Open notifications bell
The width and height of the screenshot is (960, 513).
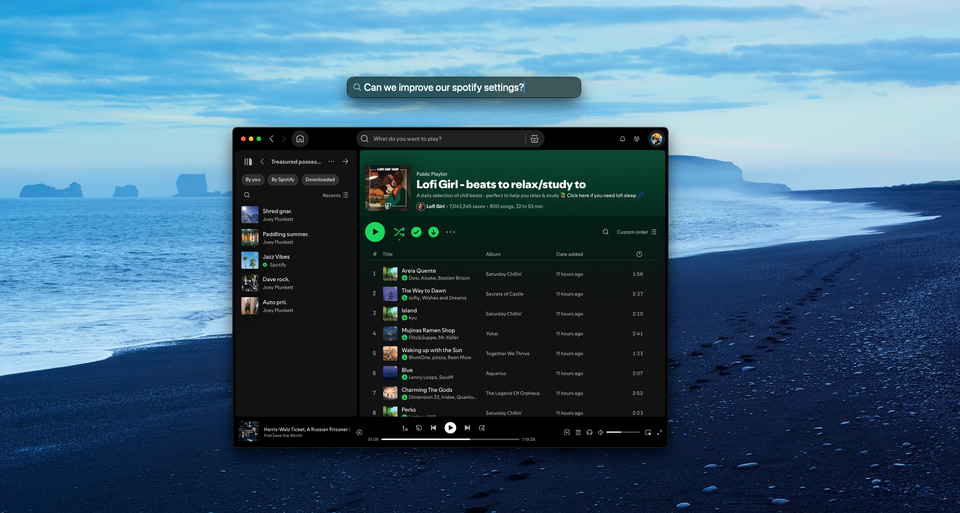click(x=623, y=139)
